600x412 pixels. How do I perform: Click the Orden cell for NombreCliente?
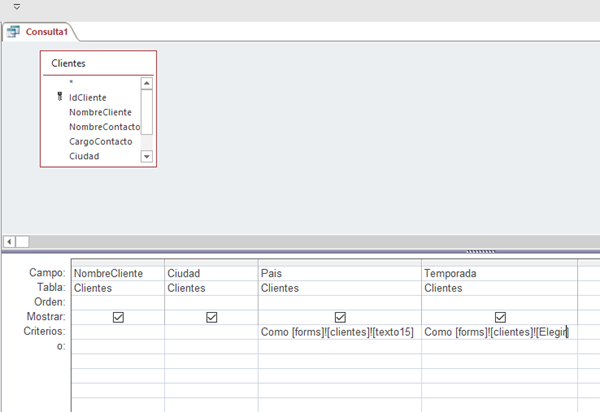118,303
